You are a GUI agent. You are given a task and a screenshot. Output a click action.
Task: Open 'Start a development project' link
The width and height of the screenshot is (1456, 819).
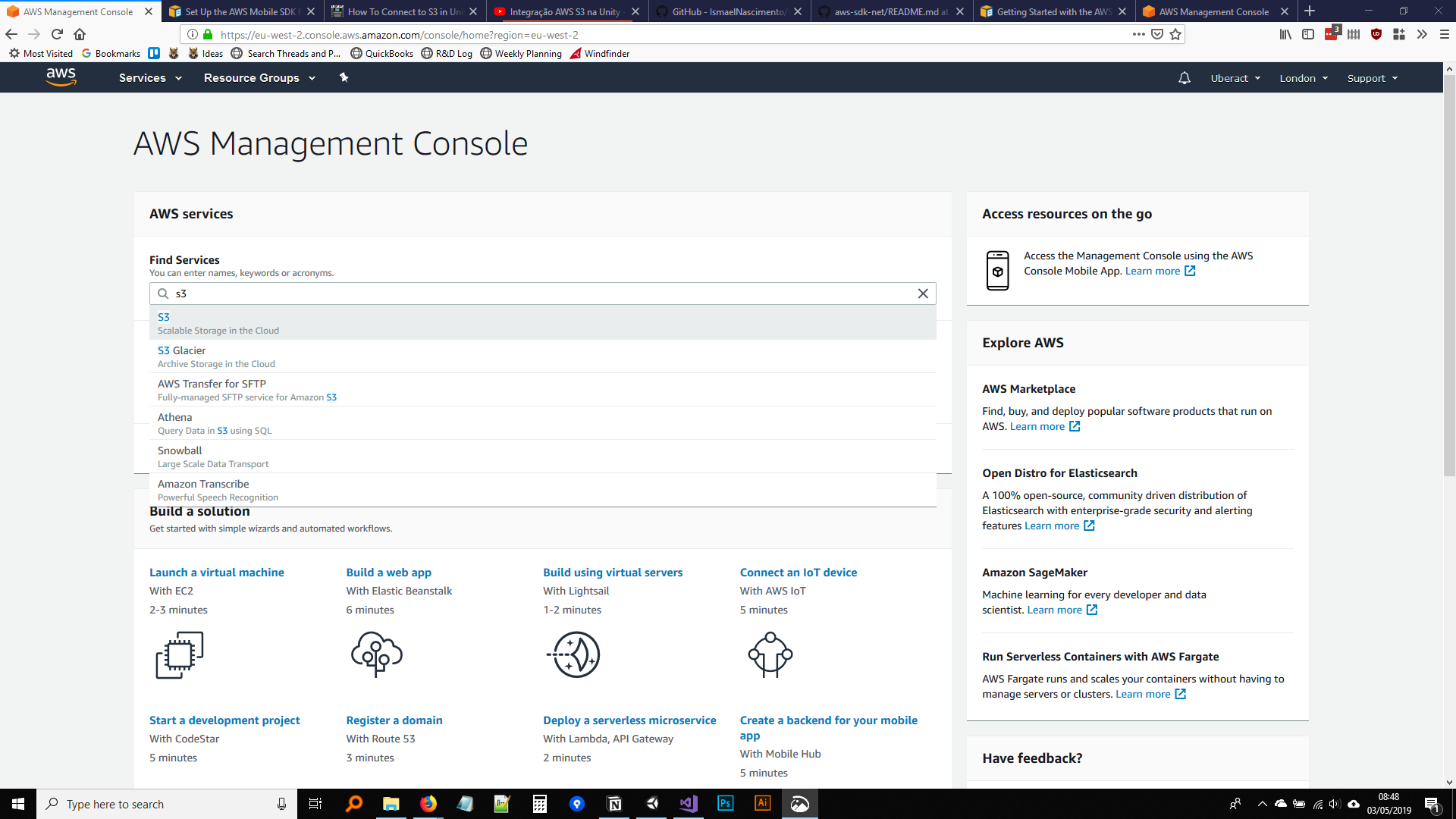224,720
